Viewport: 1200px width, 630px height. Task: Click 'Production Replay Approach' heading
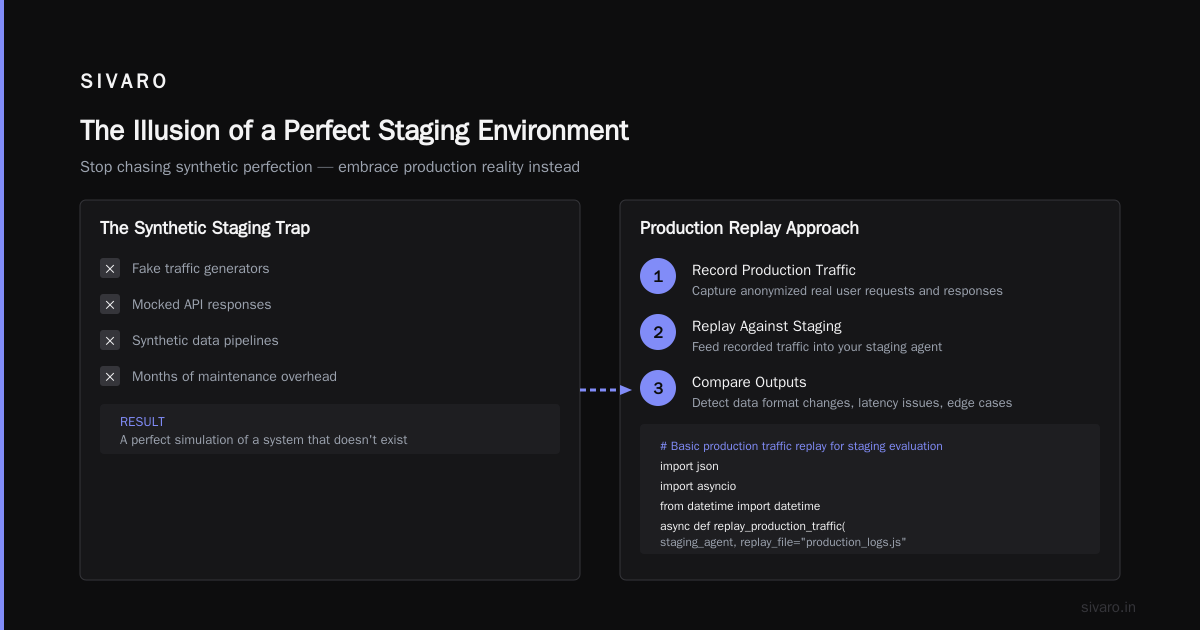(x=749, y=228)
